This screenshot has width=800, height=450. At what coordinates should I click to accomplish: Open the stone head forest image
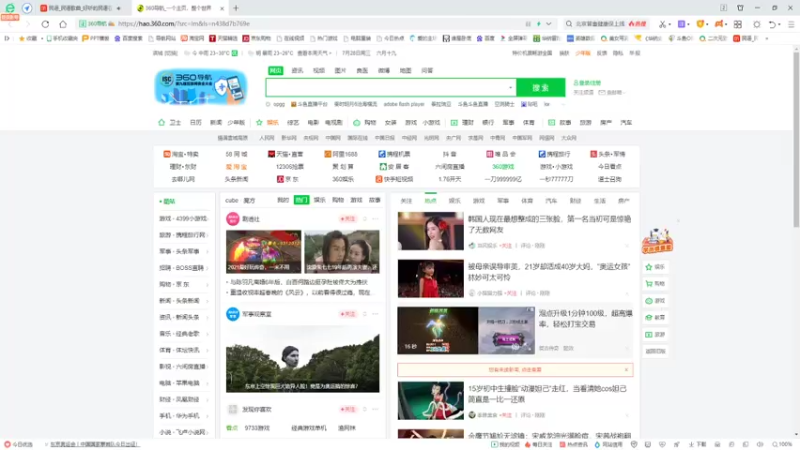(303, 360)
